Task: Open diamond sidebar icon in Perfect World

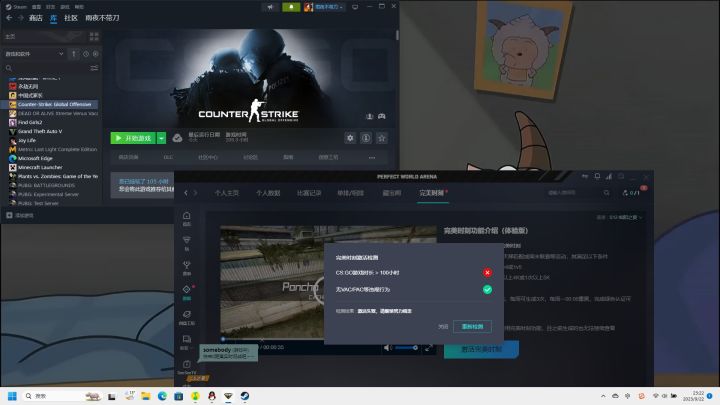Action: pos(186,292)
